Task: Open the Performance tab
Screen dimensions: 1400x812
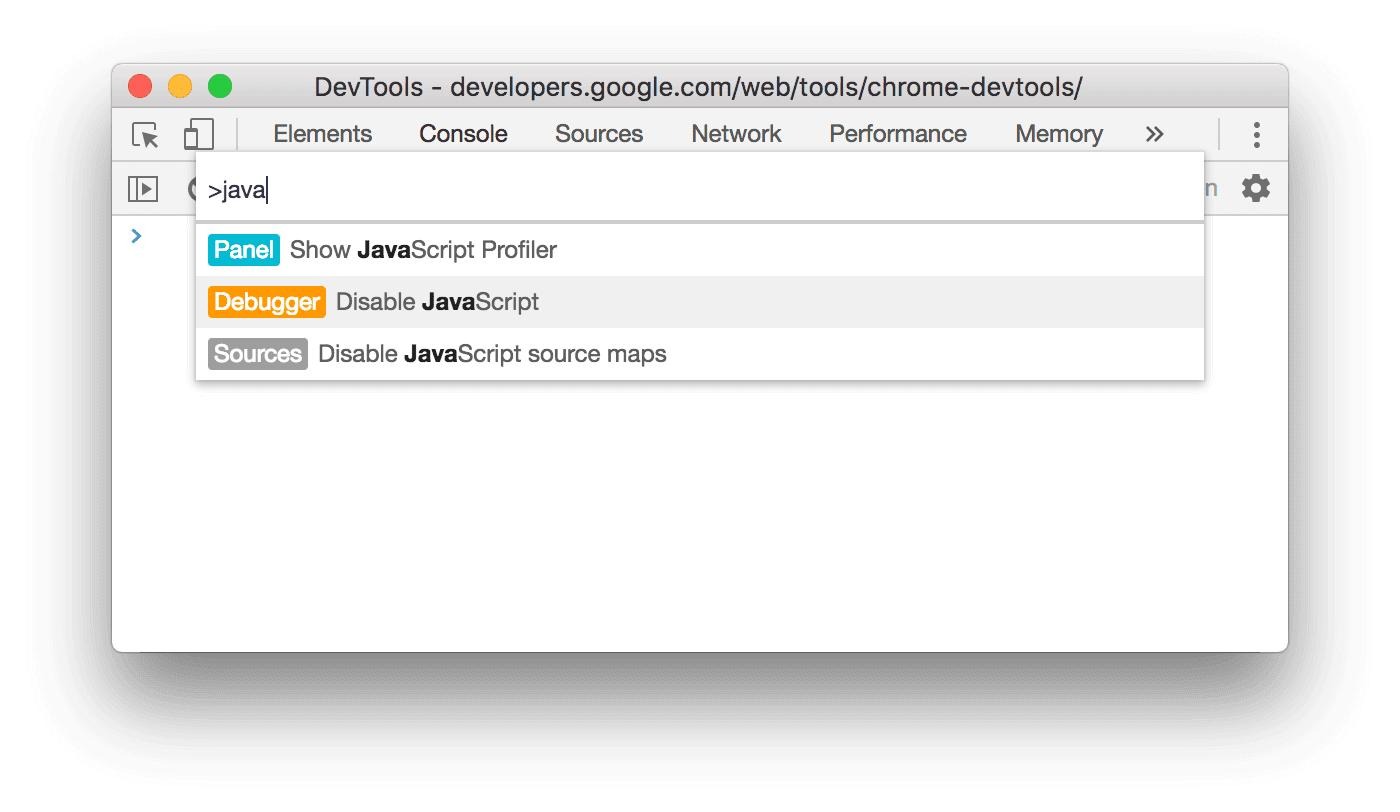Action: click(x=898, y=134)
